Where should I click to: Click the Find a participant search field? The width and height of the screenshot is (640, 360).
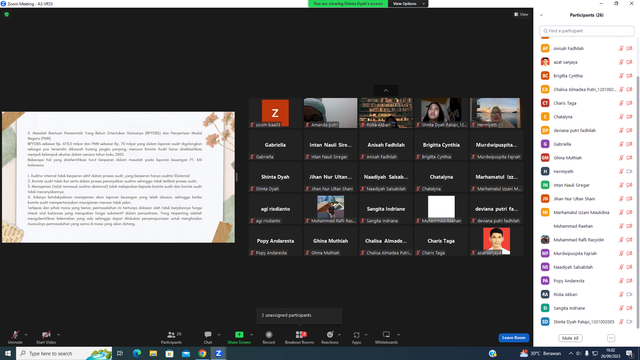pyautogui.click(x=587, y=31)
